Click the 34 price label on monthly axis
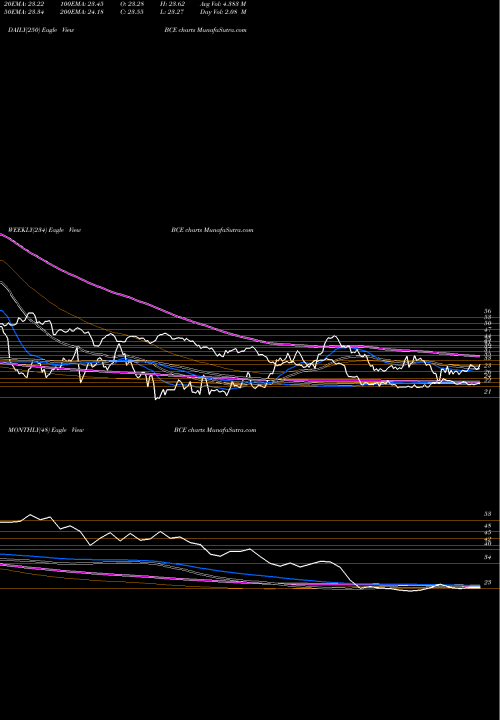 point(488,557)
